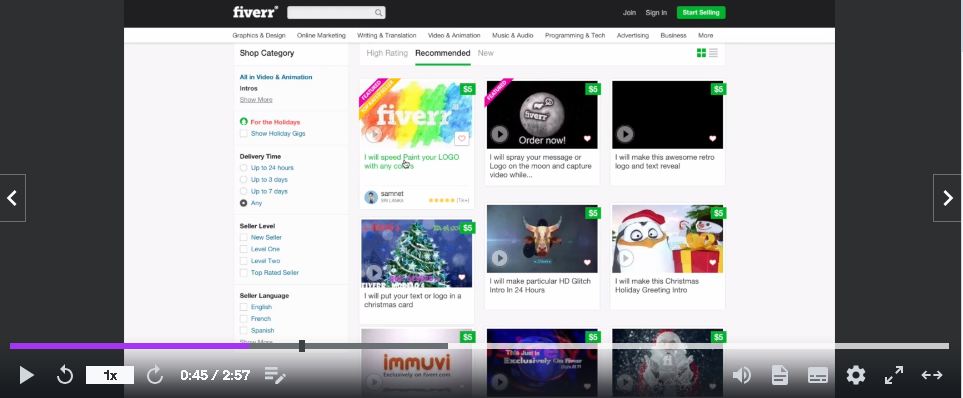Screen dimensions: 963x398
Task: Select the Up to 24 hours option
Action: pyautogui.click(x=244, y=168)
